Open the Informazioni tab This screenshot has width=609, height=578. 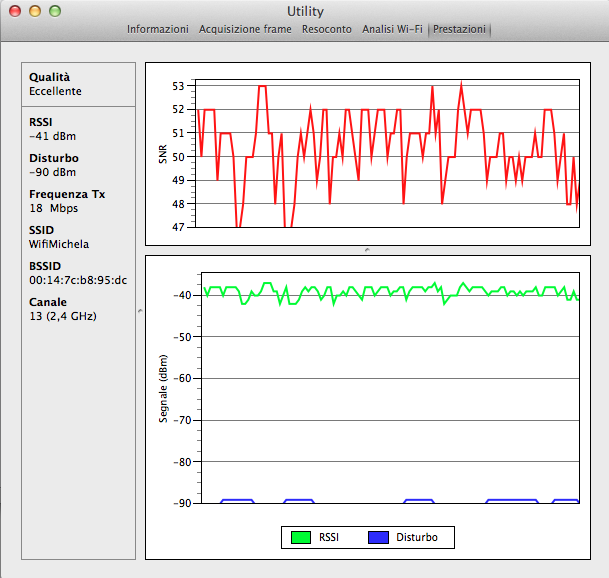point(158,29)
